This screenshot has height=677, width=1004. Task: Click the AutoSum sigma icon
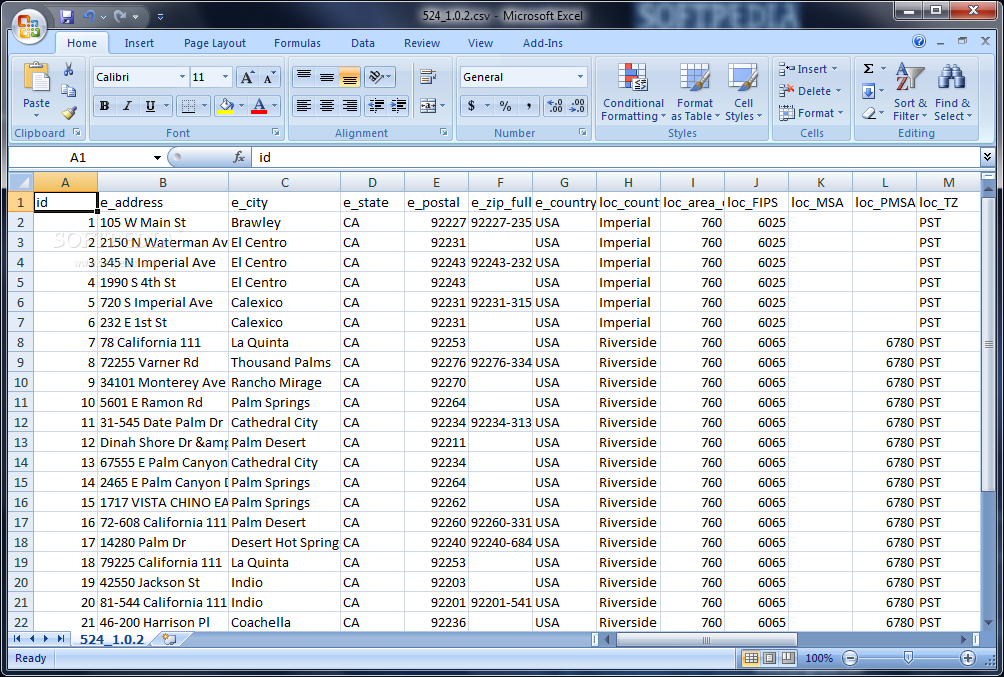(x=869, y=69)
